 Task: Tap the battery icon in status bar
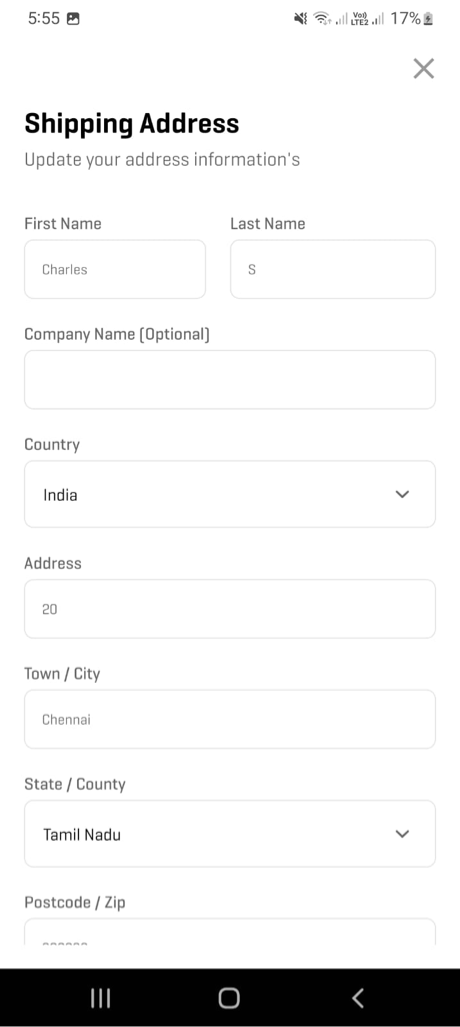coord(428,19)
